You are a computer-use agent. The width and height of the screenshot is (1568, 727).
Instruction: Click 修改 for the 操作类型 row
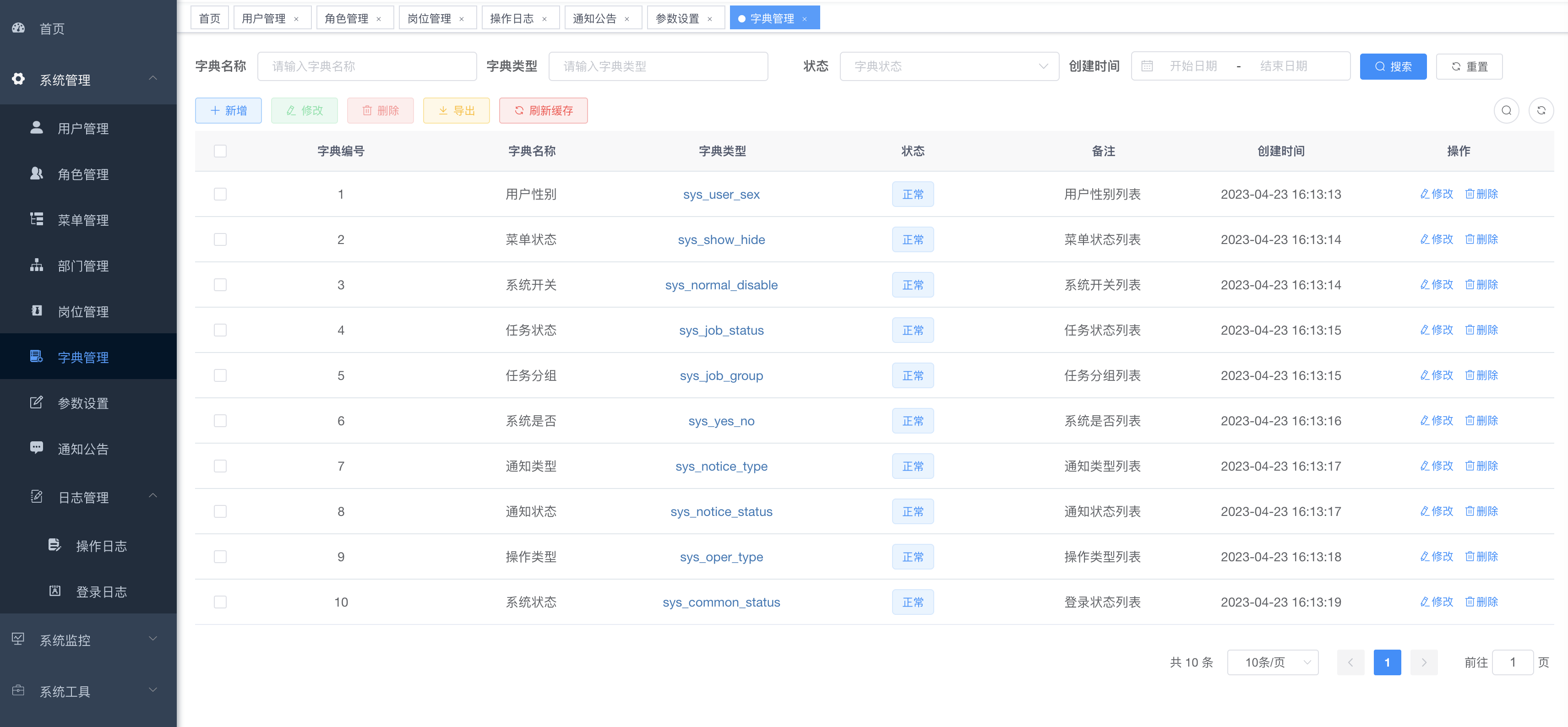(1437, 556)
